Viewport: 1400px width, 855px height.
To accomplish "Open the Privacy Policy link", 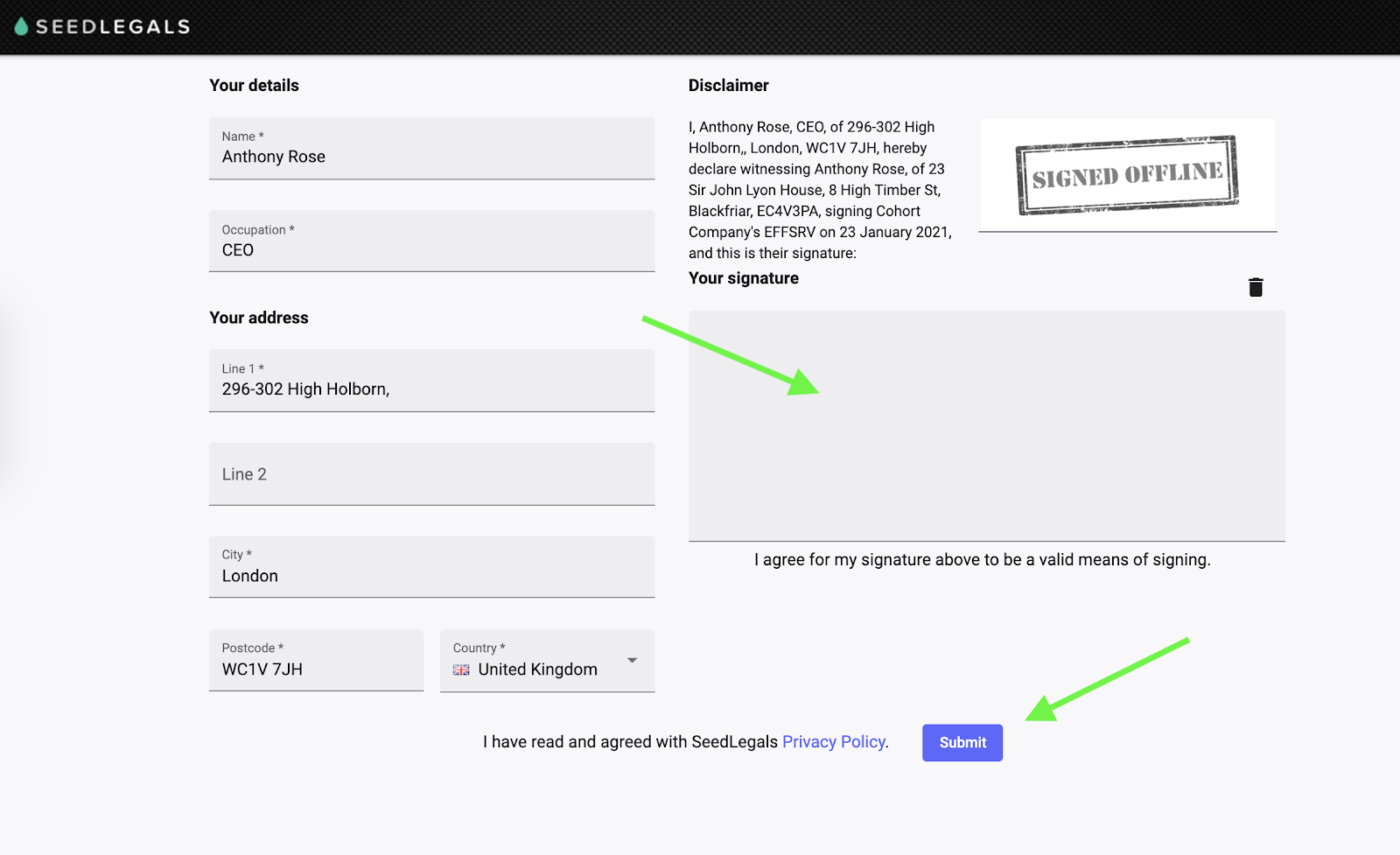I will (833, 742).
